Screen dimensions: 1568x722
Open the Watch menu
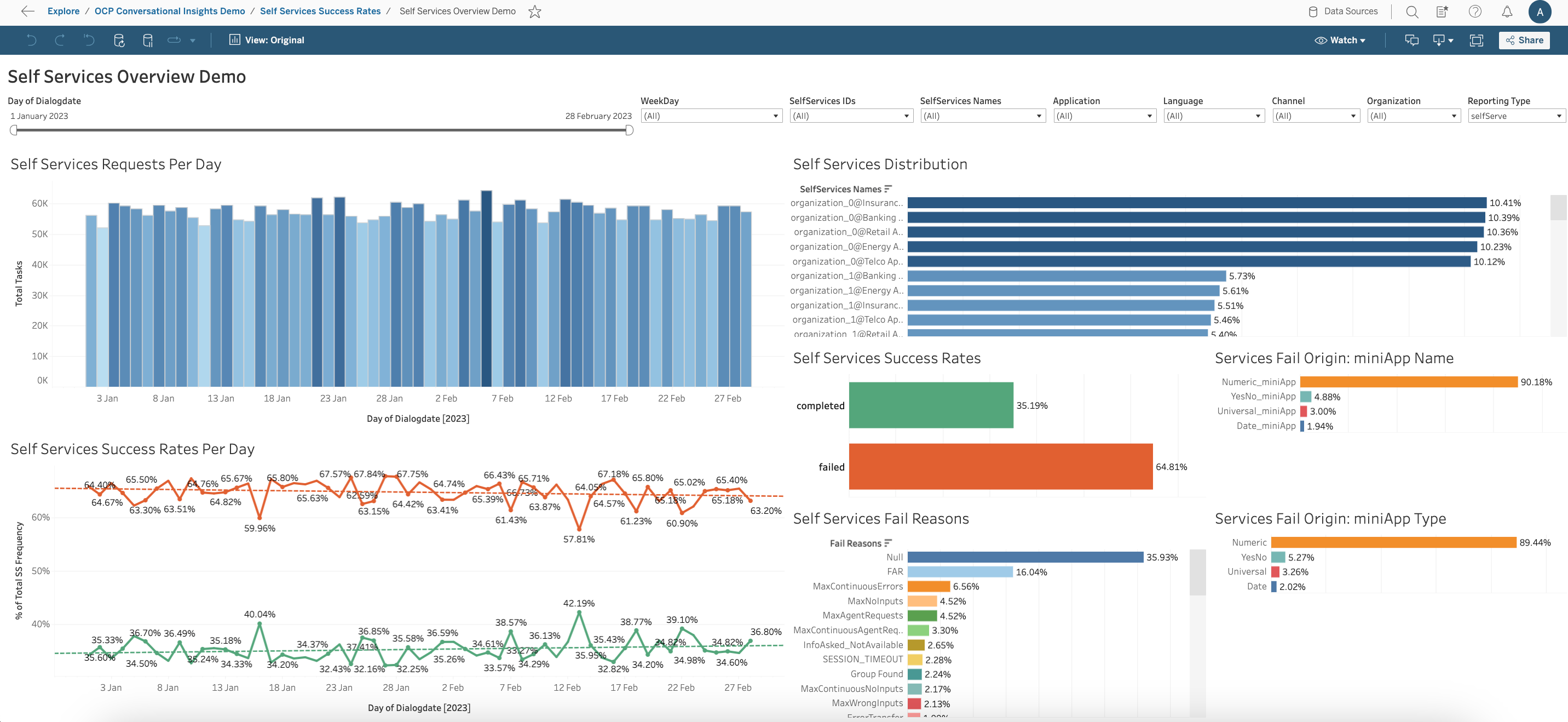(1340, 40)
